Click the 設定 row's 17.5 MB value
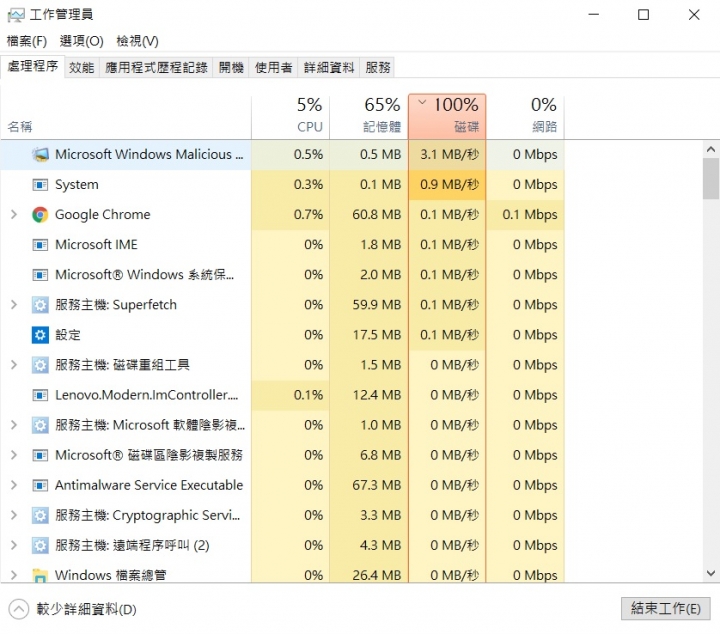The image size is (720, 634). (377, 335)
